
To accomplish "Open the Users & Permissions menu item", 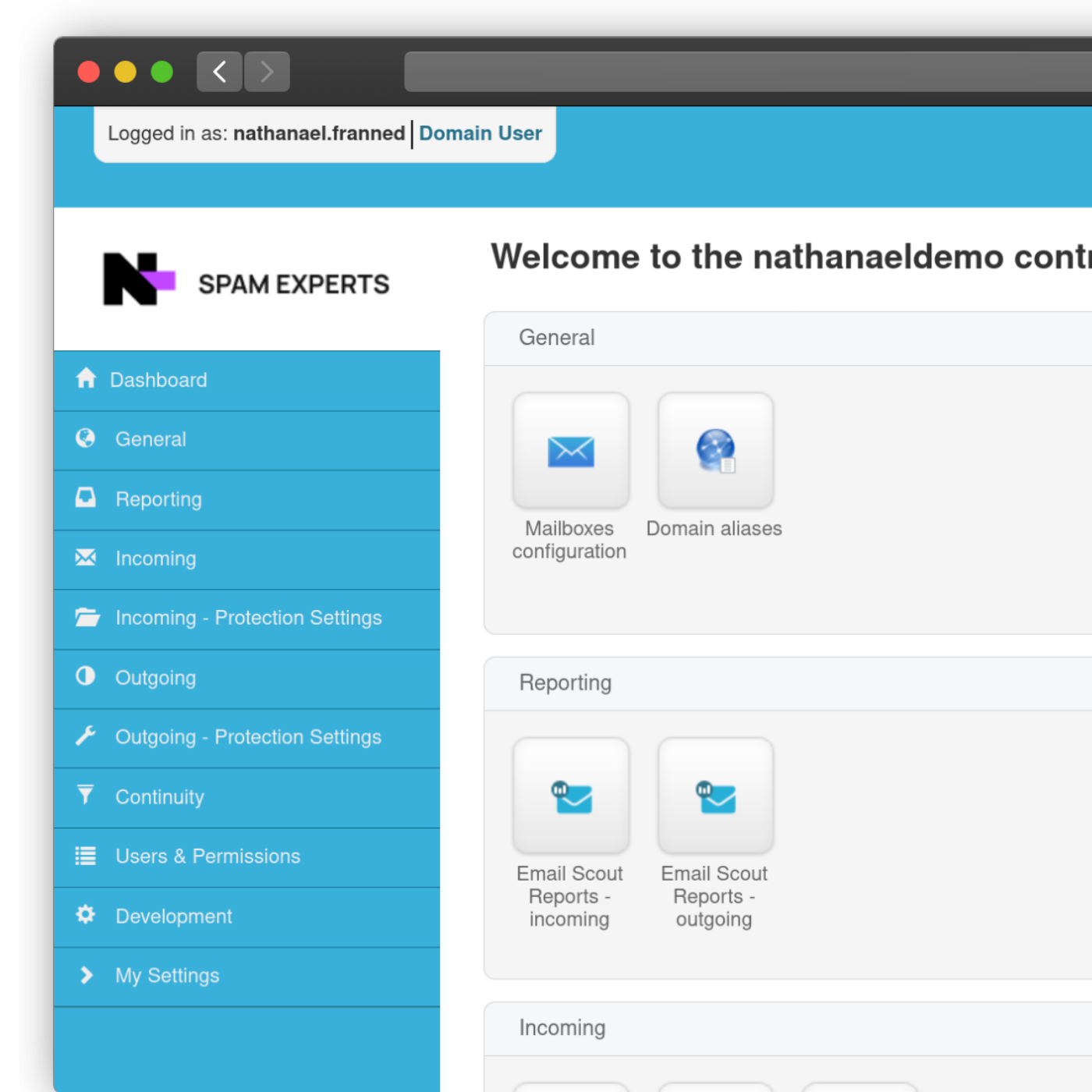I will click(x=207, y=856).
